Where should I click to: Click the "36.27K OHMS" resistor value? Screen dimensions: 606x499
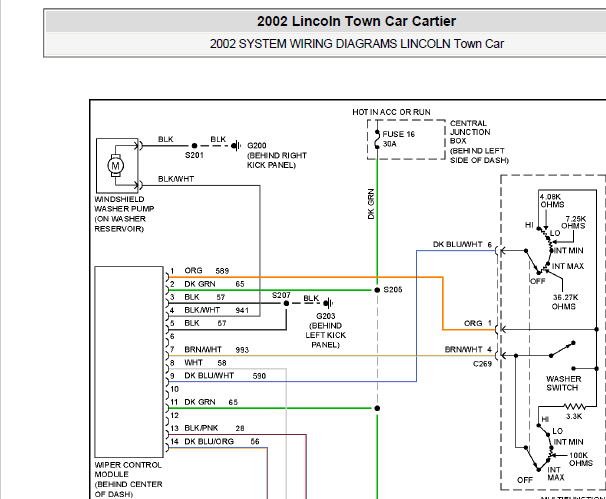coord(564,302)
